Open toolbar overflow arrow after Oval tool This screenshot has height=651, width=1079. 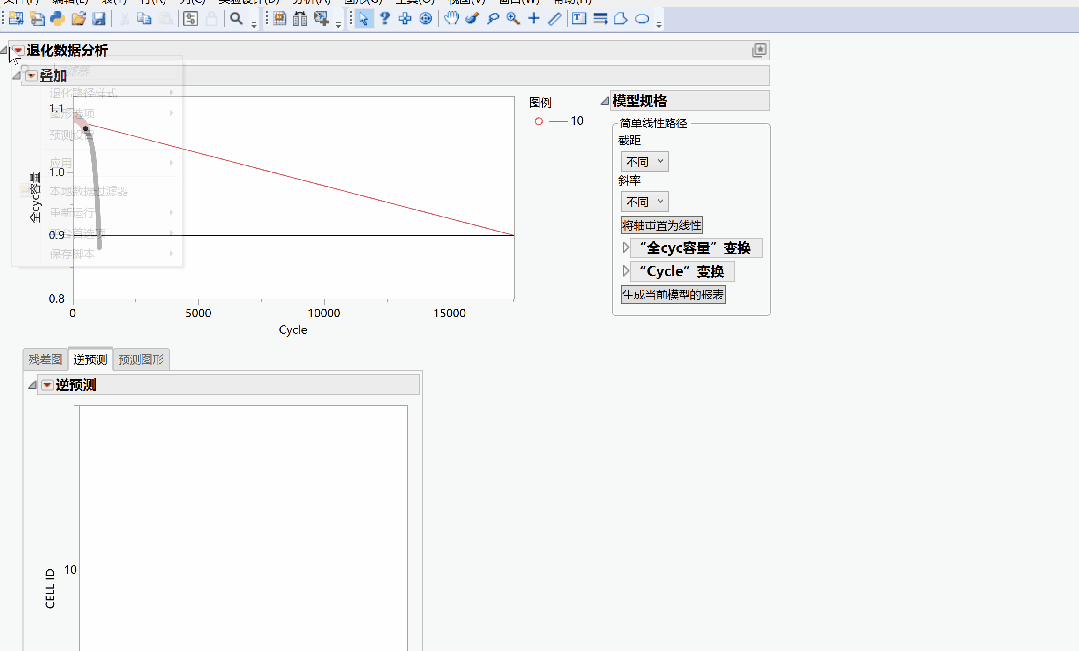pos(659,24)
